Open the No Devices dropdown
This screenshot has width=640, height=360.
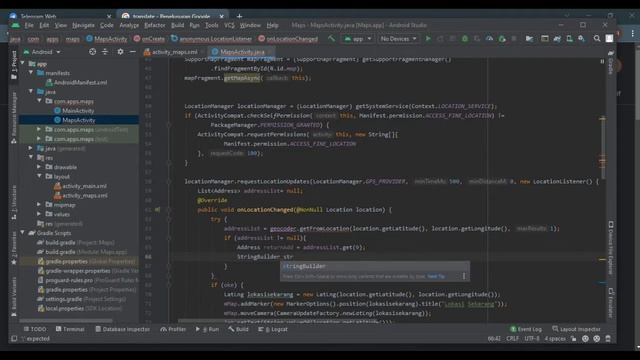(398, 39)
